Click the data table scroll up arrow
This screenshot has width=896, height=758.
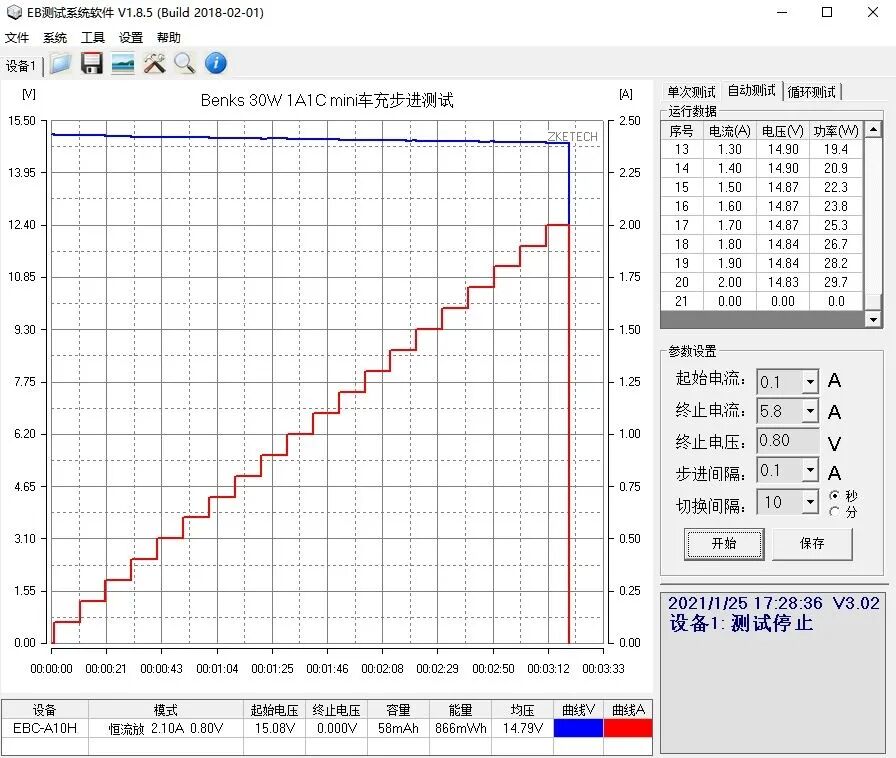pos(873,130)
